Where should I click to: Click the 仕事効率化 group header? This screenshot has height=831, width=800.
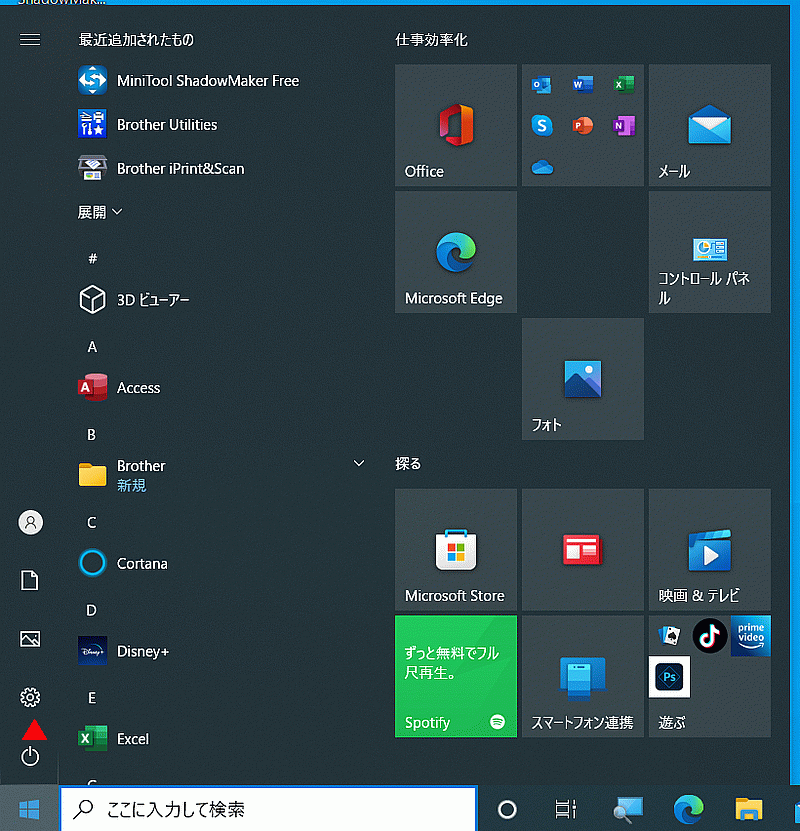[x=431, y=40]
